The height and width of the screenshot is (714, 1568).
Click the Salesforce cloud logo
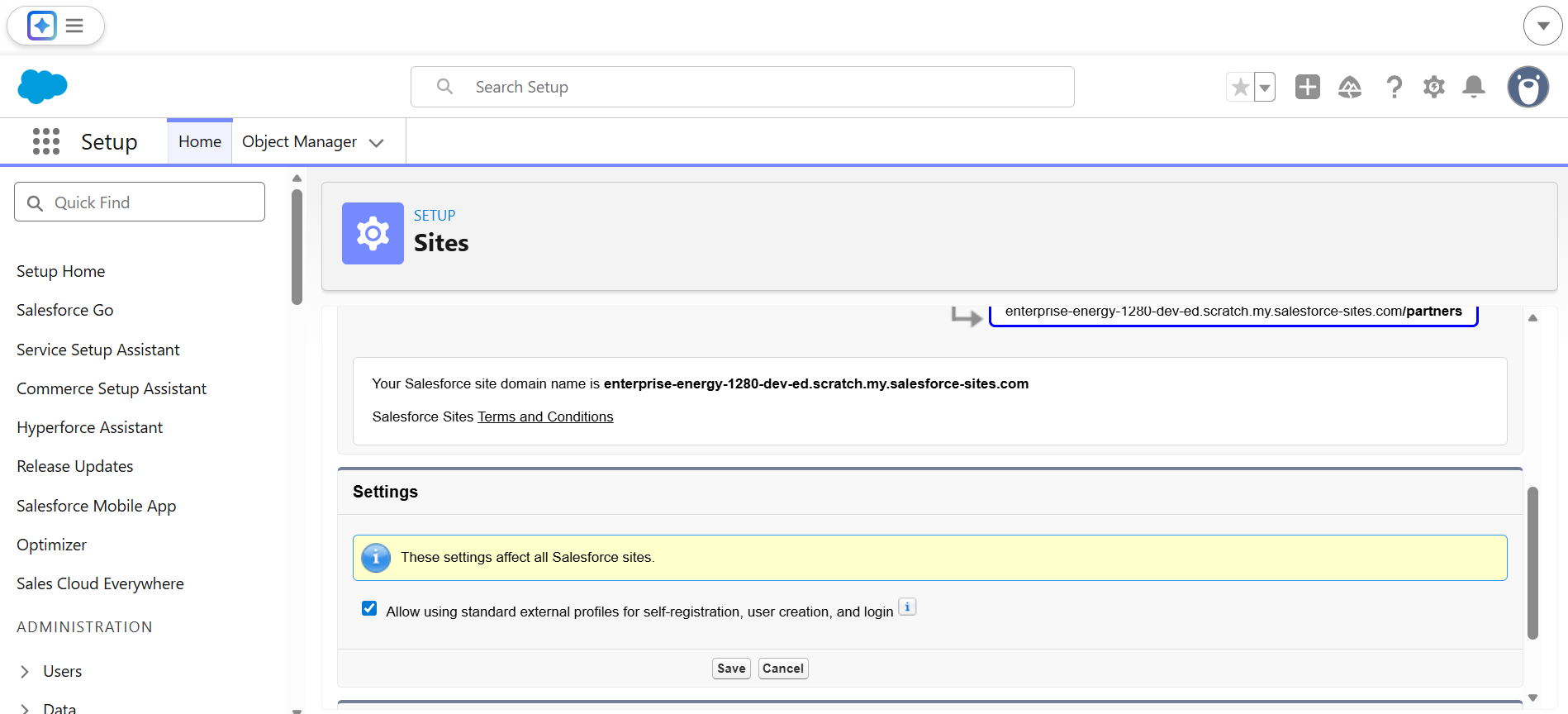pos(42,87)
